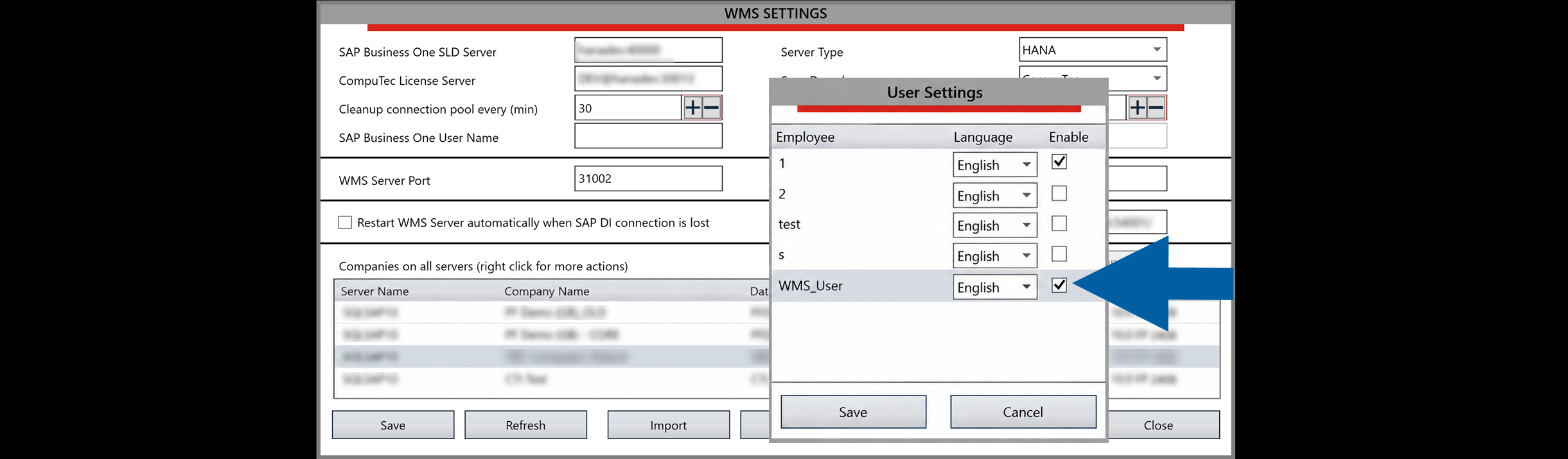The height and width of the screenshot is (459, 1568).
Task: Open language dropdown for WMS_User
Action: (x=994, y=287)
